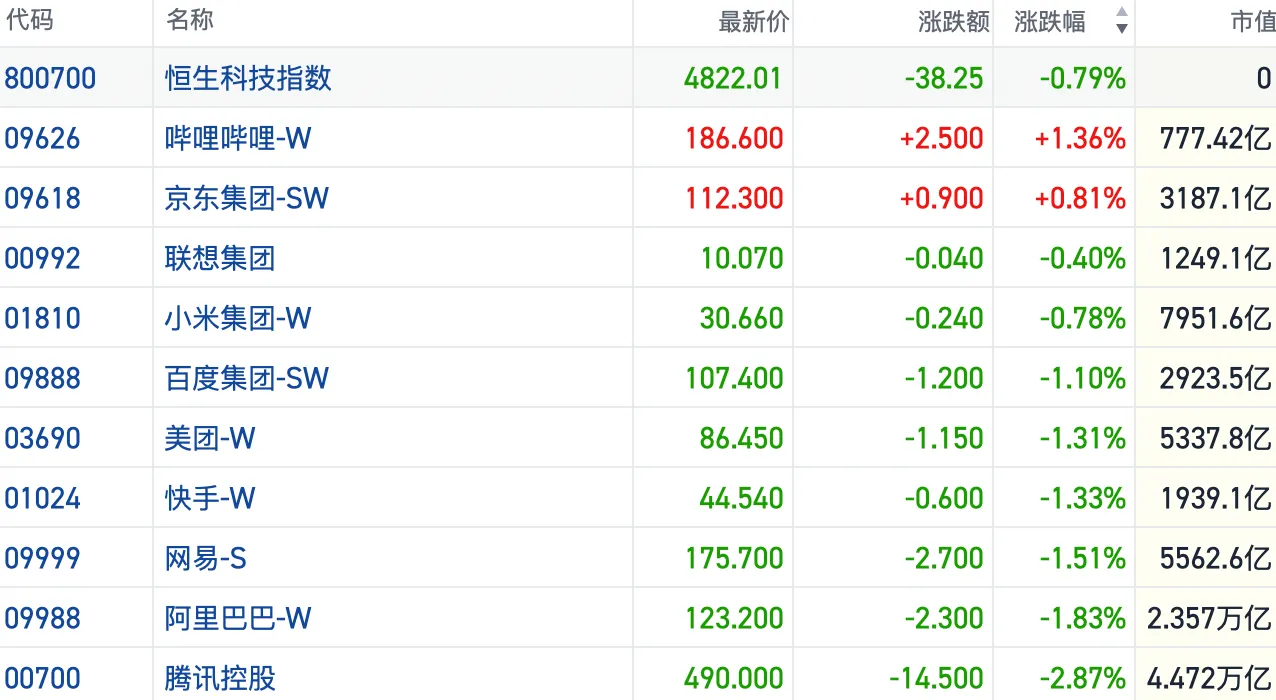
Task: Select 小米集团-W stock name
Action: 238,318
